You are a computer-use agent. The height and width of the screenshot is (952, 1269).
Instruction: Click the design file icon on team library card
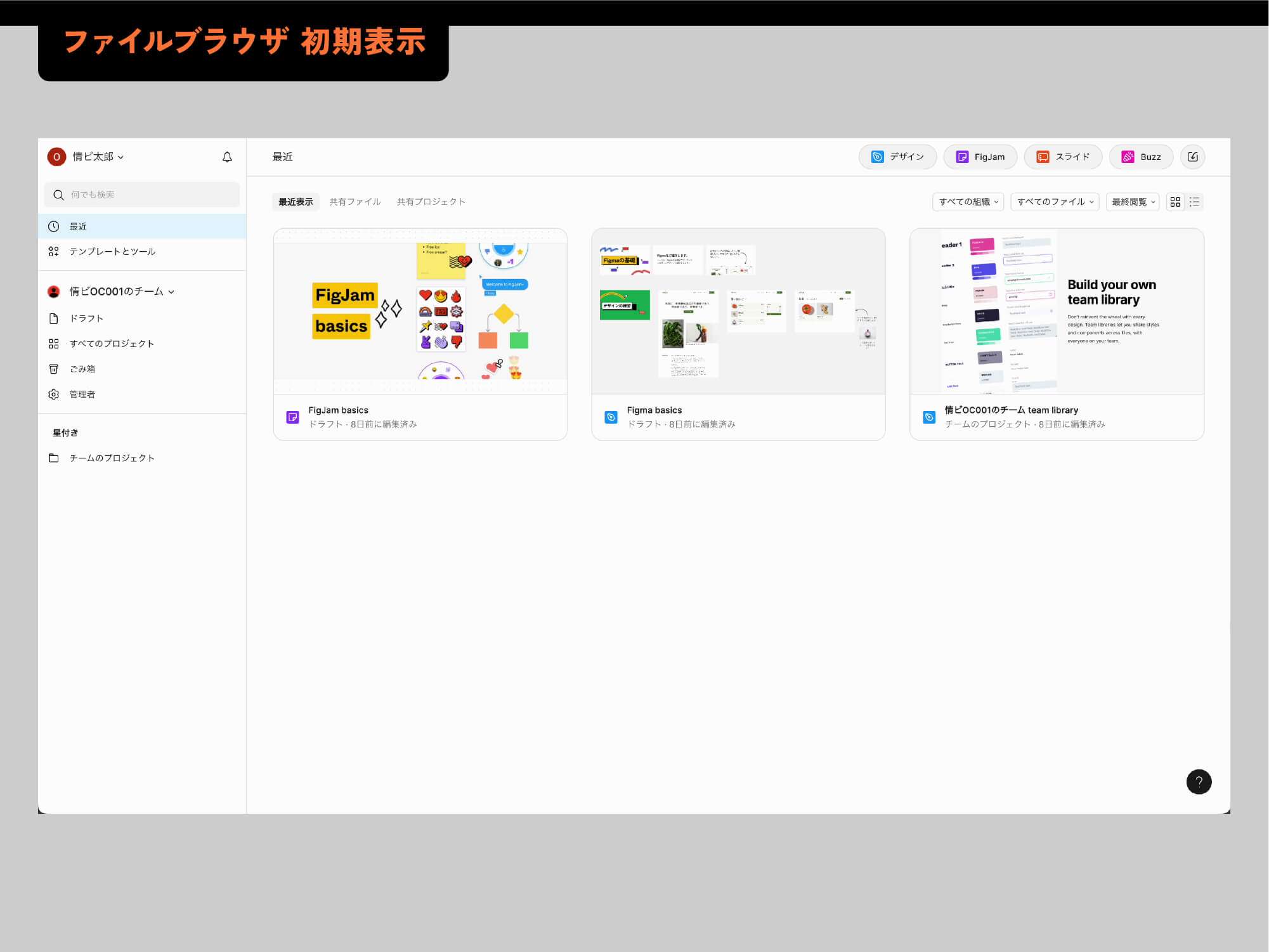tap(929, 417)
